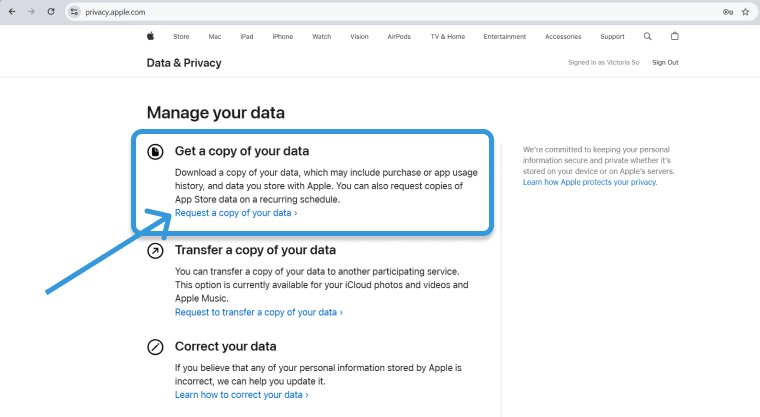Click the arrow icon beside Transfer a copy

coord(155,251)
